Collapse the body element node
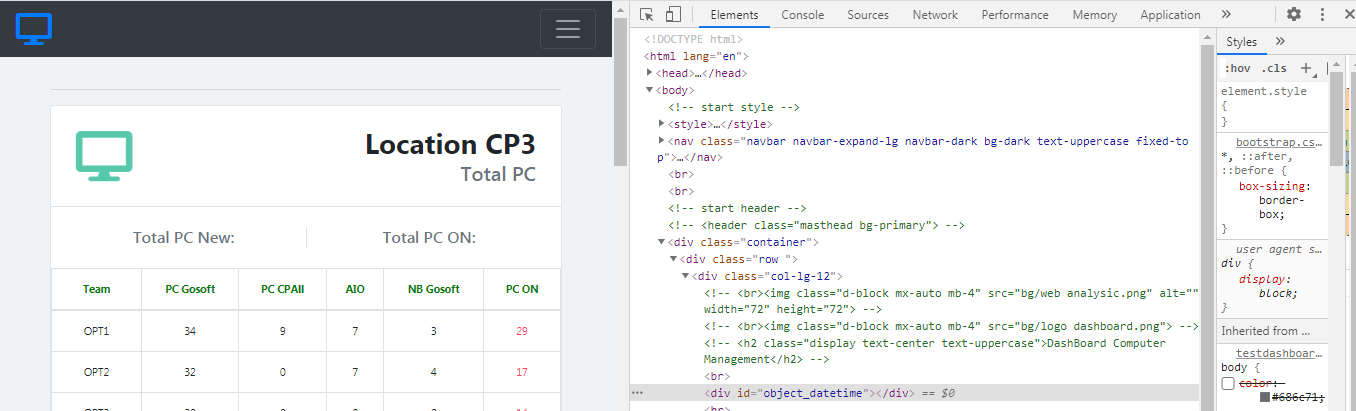The image size is (1356, 411). (x=649, y=90)
